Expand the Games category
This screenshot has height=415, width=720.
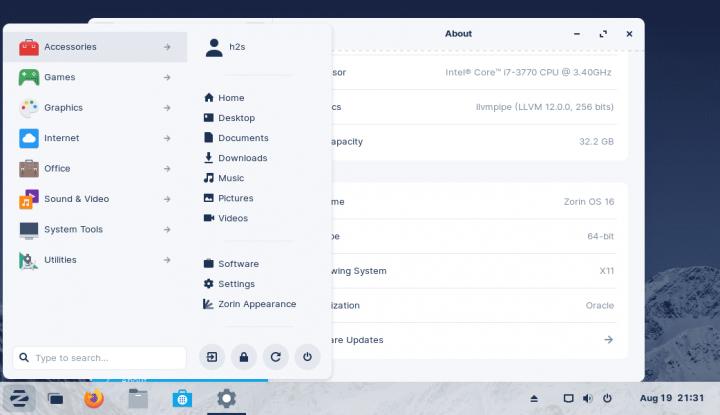[95, 77]
